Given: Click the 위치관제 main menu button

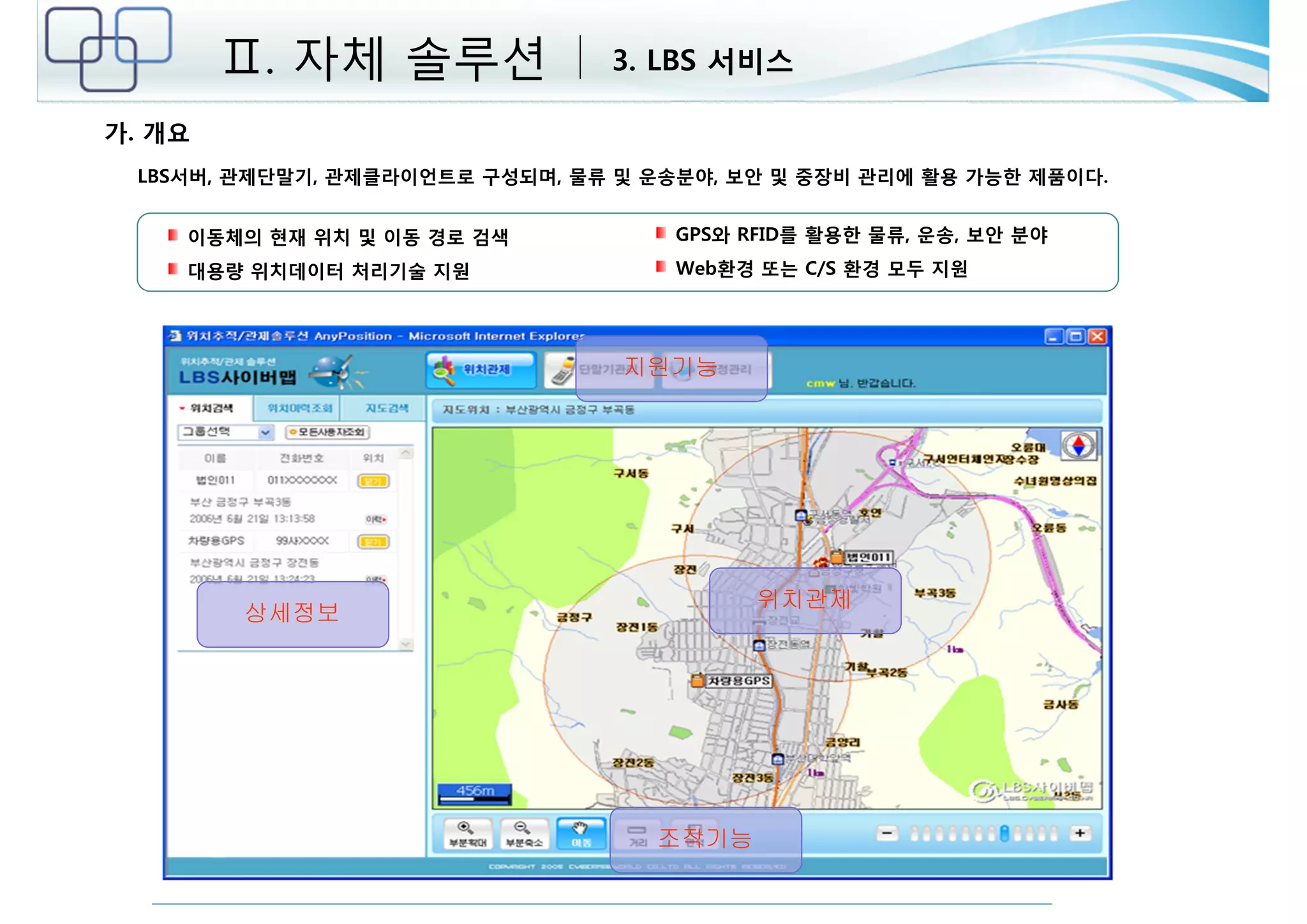Looking at the screenshot, I should pos(480,369).
